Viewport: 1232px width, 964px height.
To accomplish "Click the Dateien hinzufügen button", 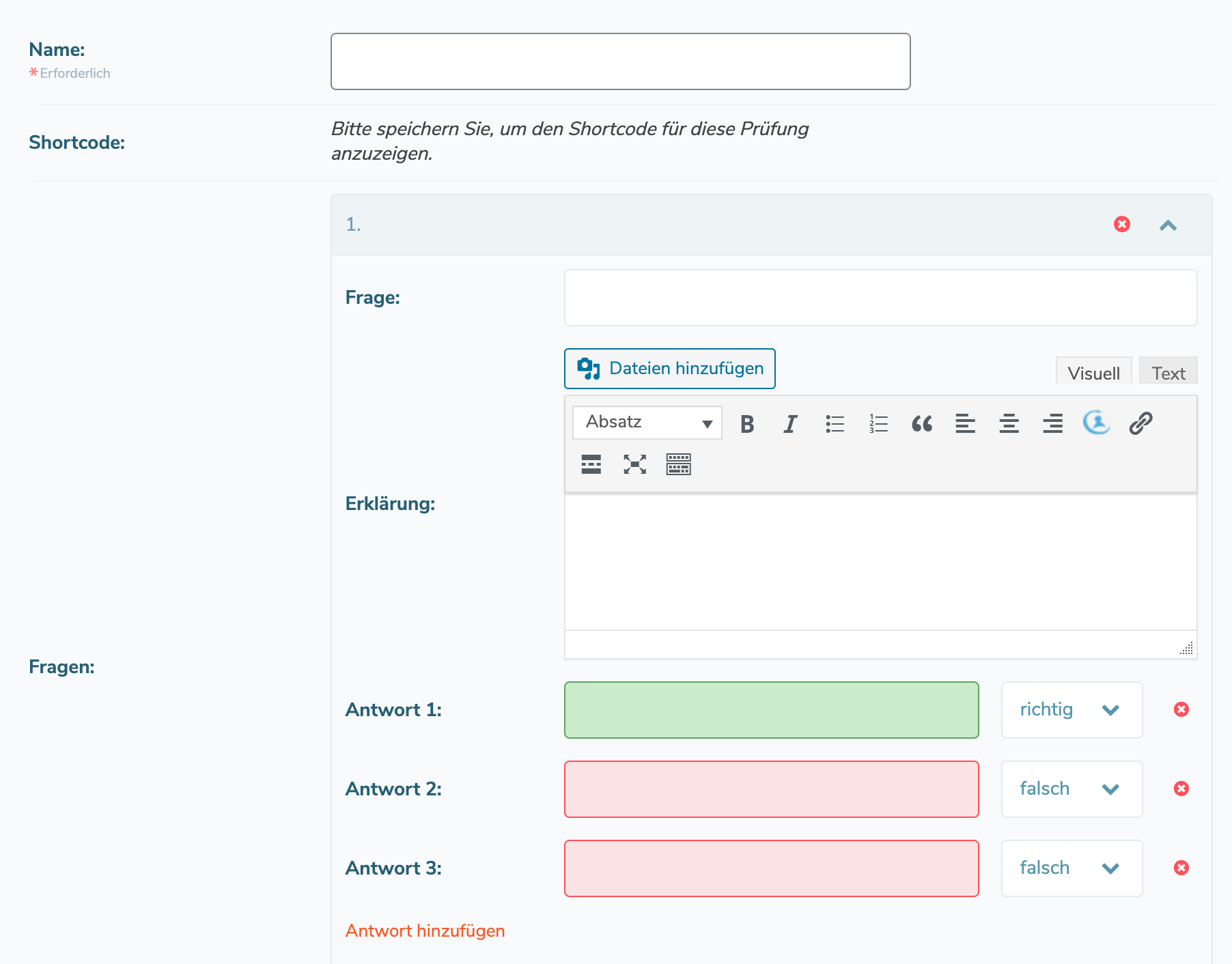I will pos(669,369).
